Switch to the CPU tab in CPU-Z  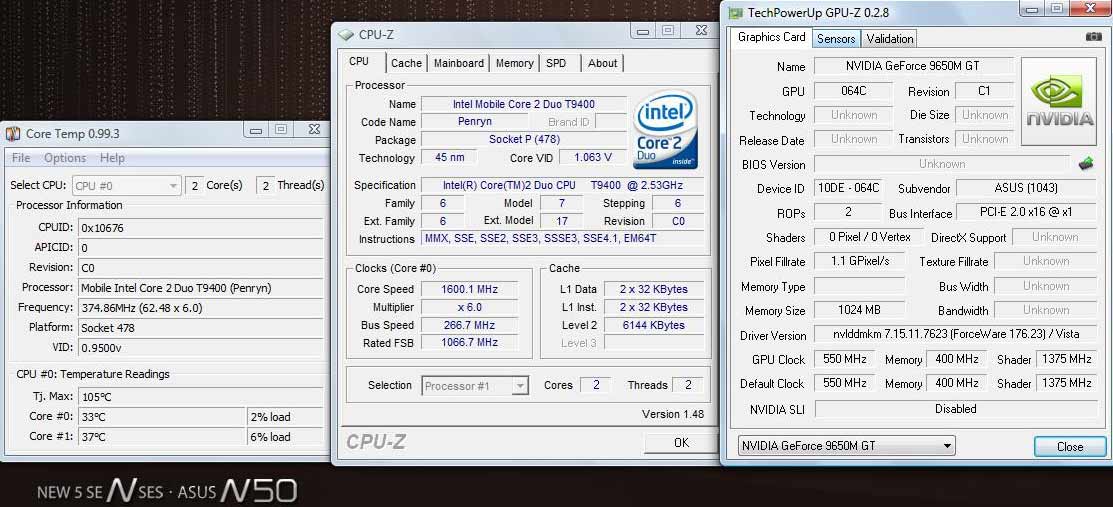tap(359, 61)
